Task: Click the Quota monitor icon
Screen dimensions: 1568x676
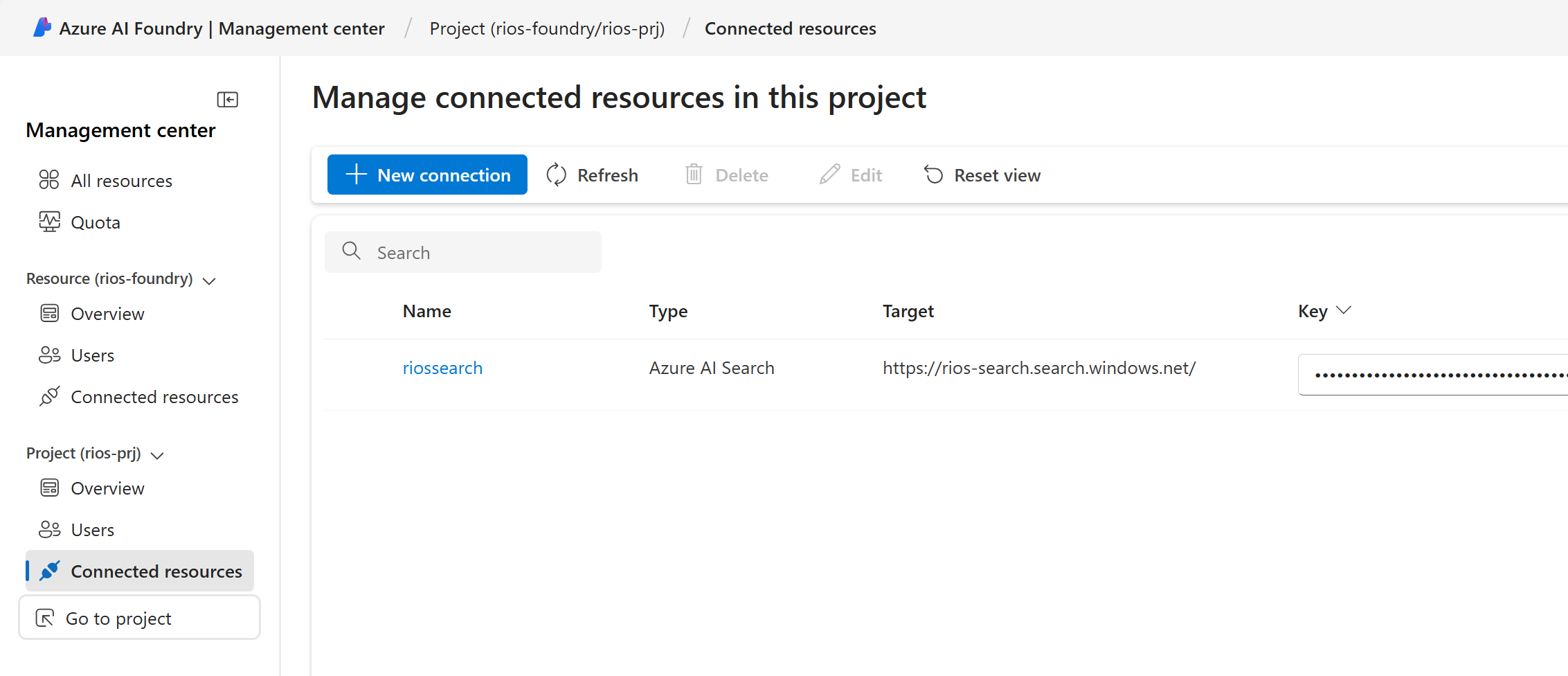Action: [x=49, y=222]
